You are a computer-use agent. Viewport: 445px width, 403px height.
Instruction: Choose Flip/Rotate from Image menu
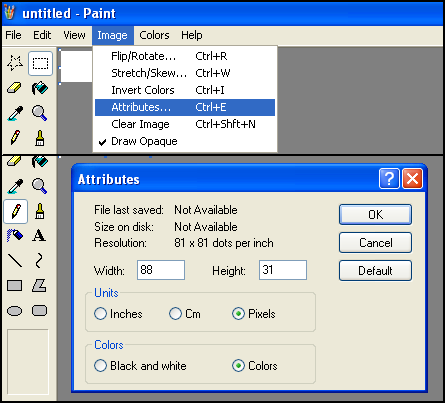pos(185,56)
